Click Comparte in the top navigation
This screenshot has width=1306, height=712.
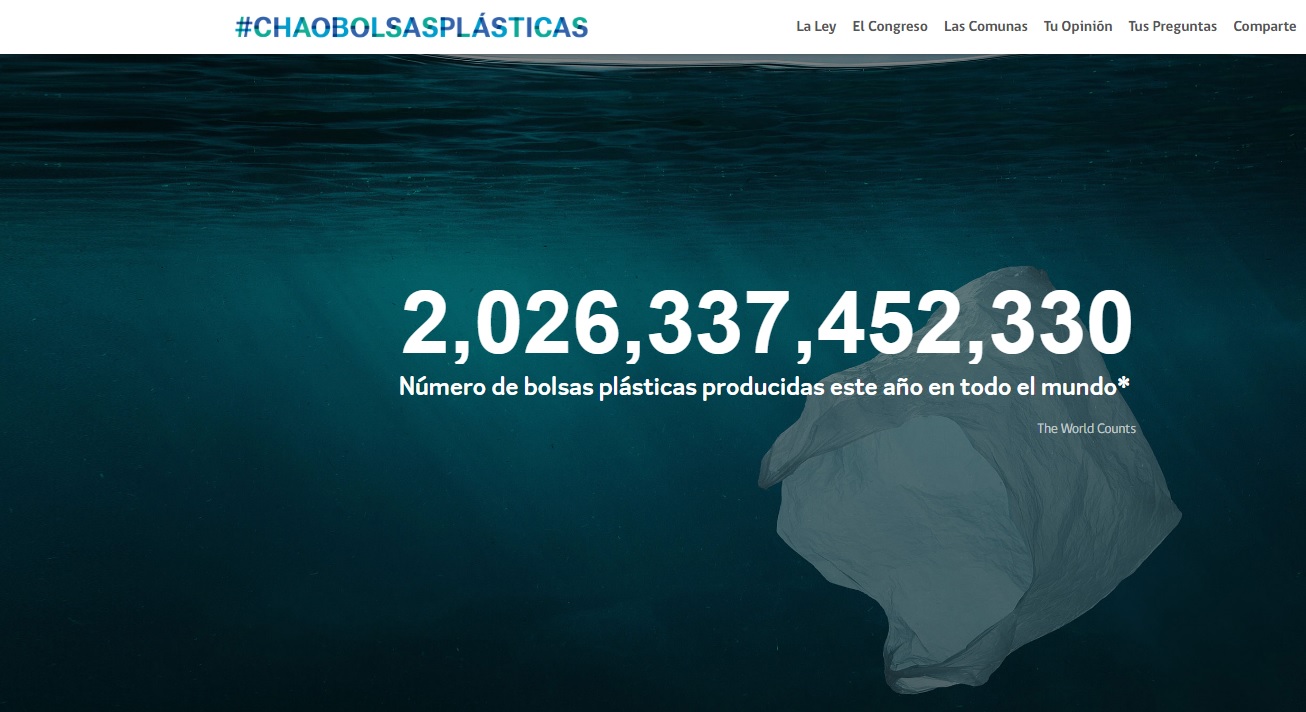pos(1265,27)
